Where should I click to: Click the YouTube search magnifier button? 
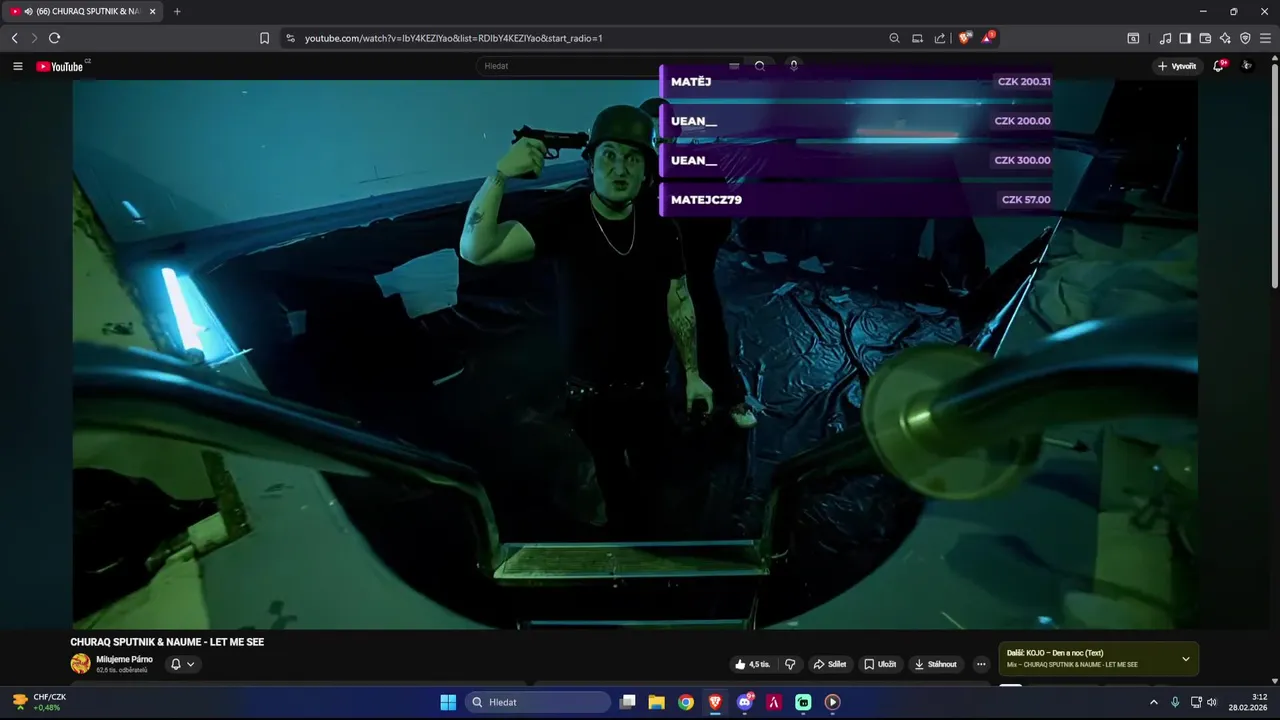(x=760, y=66)
